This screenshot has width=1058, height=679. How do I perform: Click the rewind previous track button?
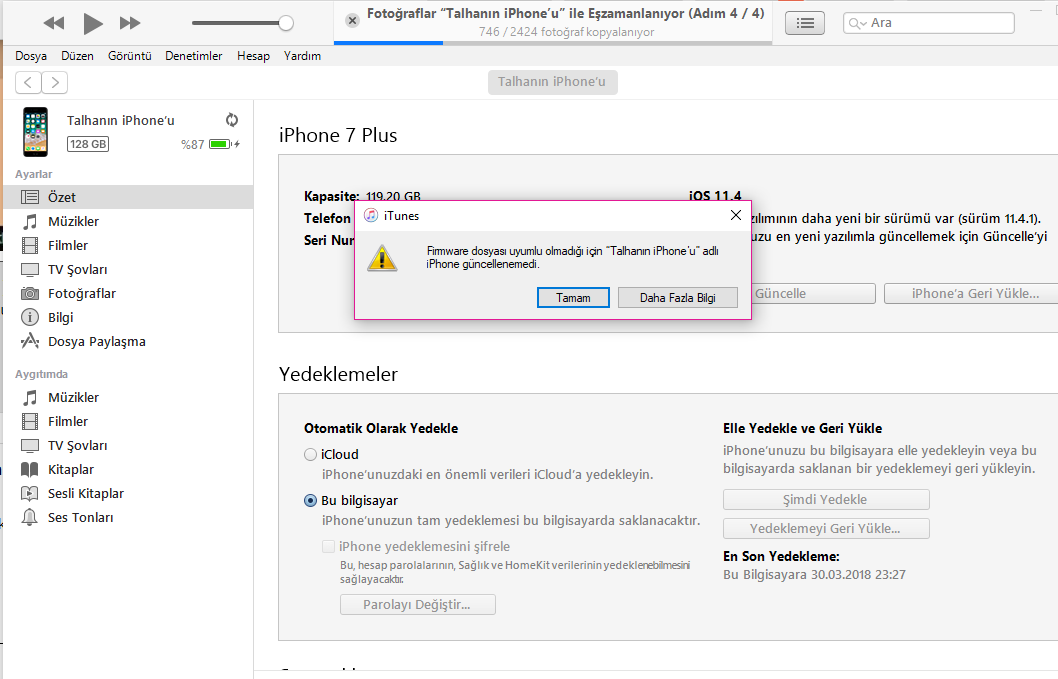pos(53,24)
